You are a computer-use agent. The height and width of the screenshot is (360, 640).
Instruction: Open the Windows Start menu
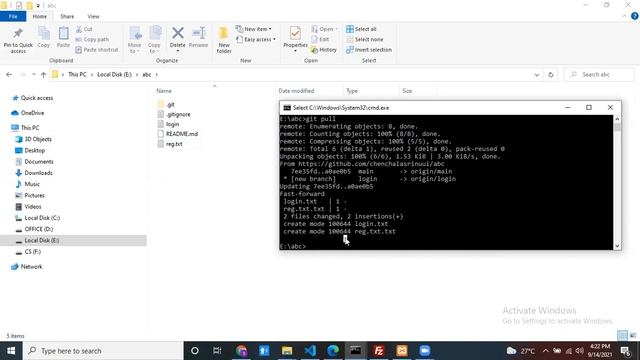click(11, 351)
